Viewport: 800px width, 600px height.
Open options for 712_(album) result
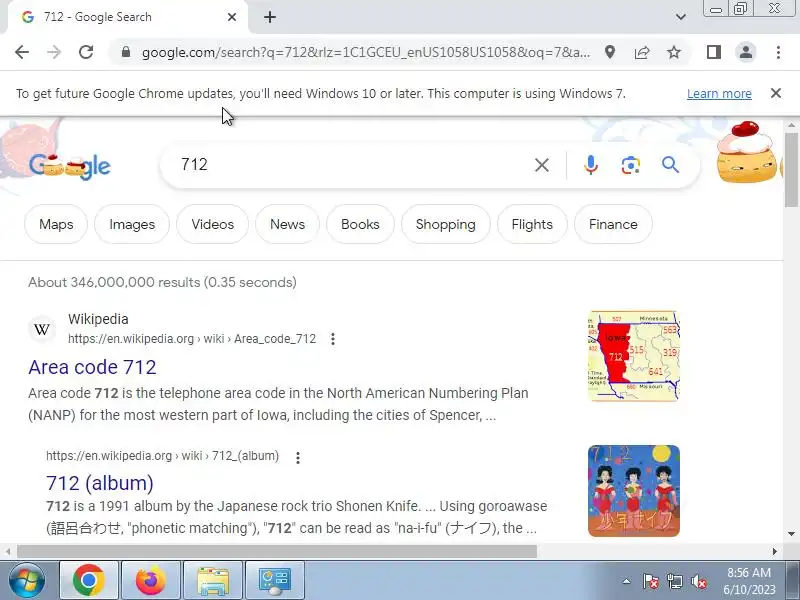coord(298,457)
